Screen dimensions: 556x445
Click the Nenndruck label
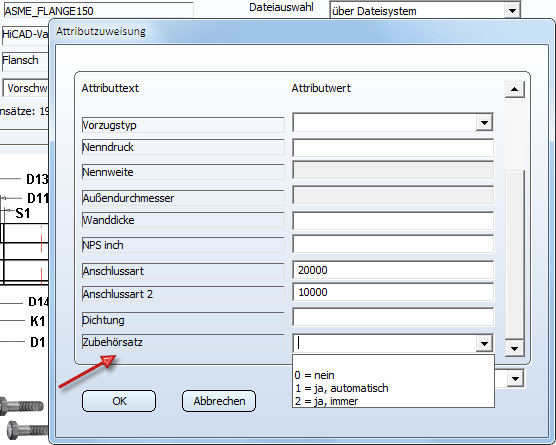[x=183, y=147]
